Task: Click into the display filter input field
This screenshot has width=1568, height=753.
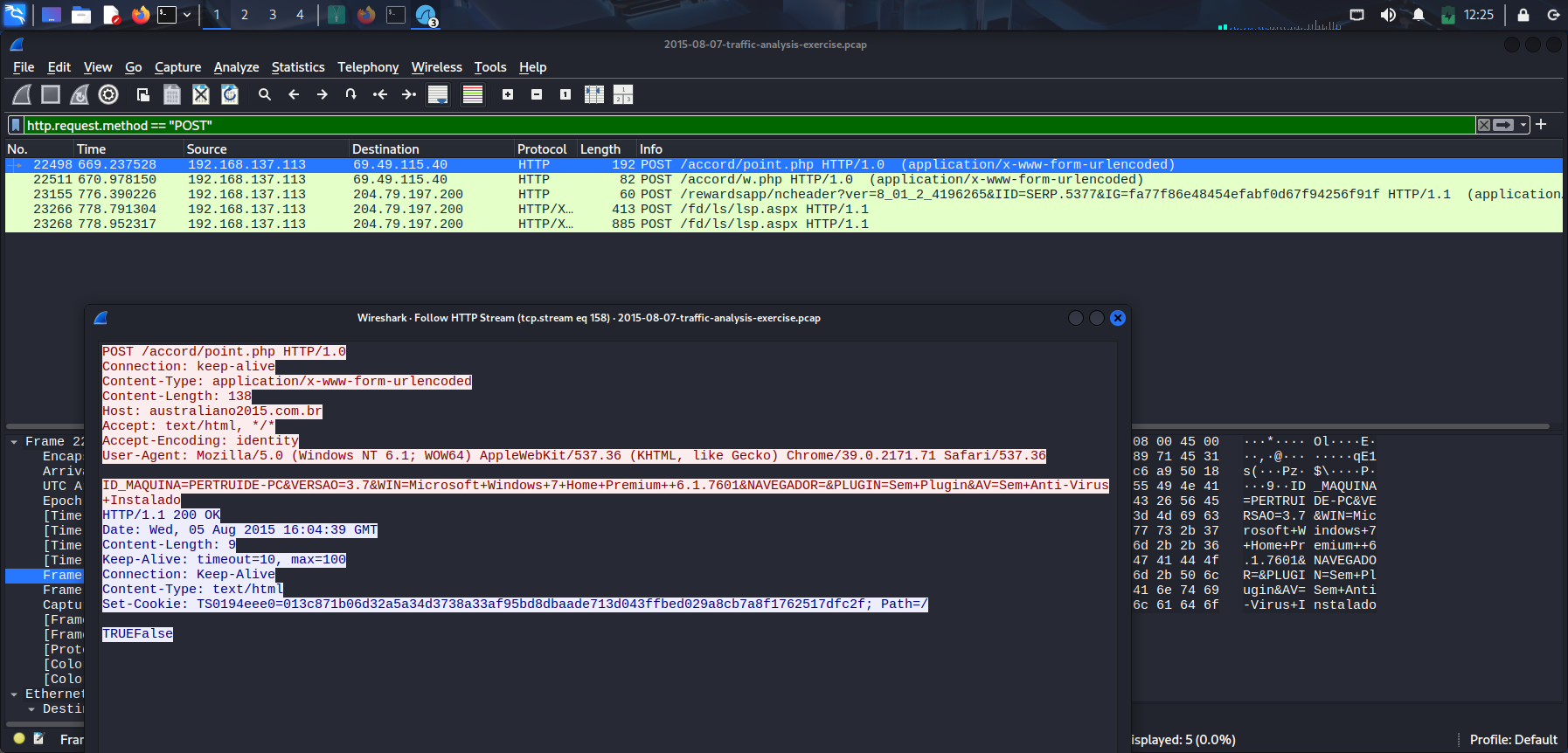Action: [749, 125]
